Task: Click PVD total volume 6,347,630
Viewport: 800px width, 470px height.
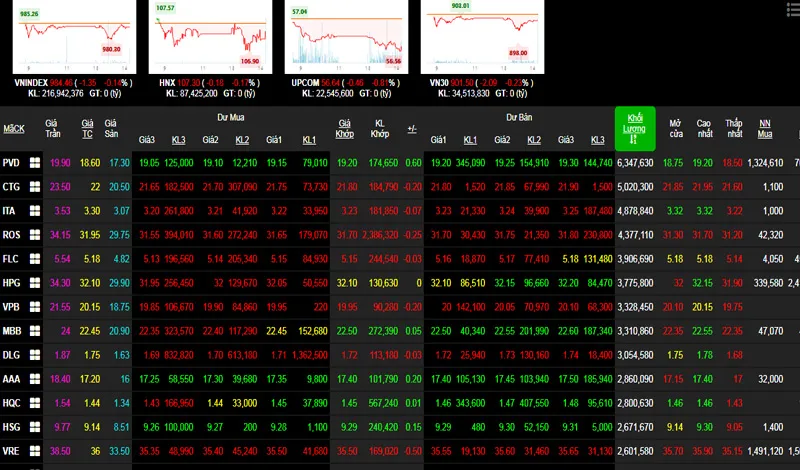Action: pyautogui.click(x=635, y=163)
